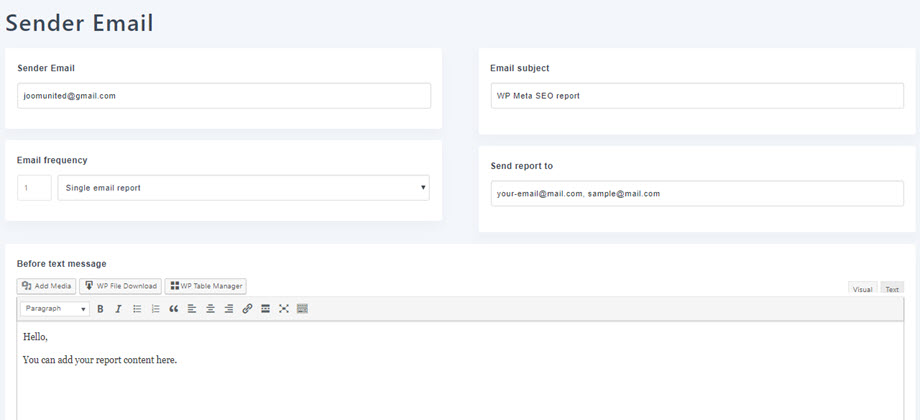
Task: Toggle bold formatting in the editor
Action: pos(100,309)
